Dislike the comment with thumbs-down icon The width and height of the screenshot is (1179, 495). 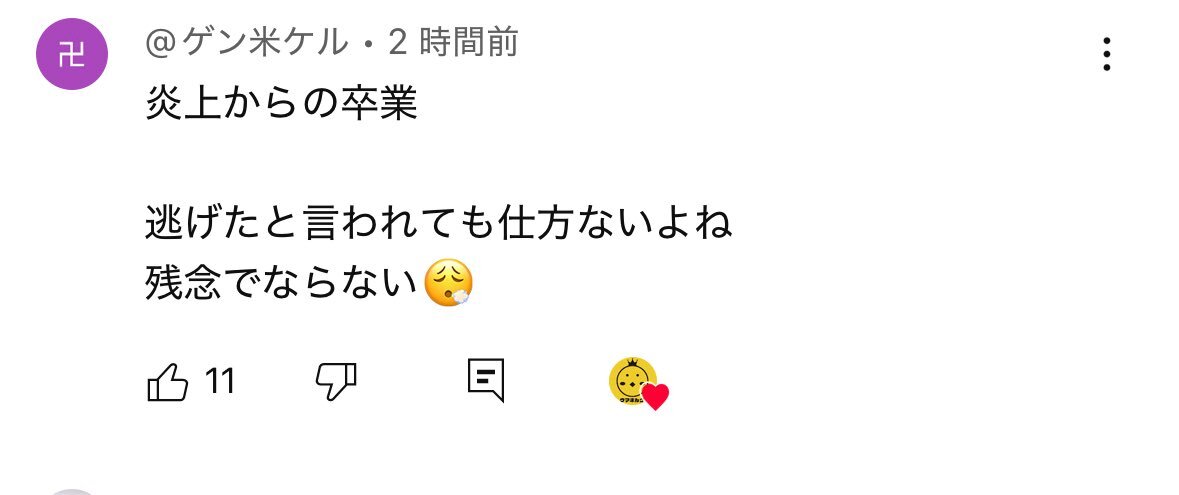point(335,381)
